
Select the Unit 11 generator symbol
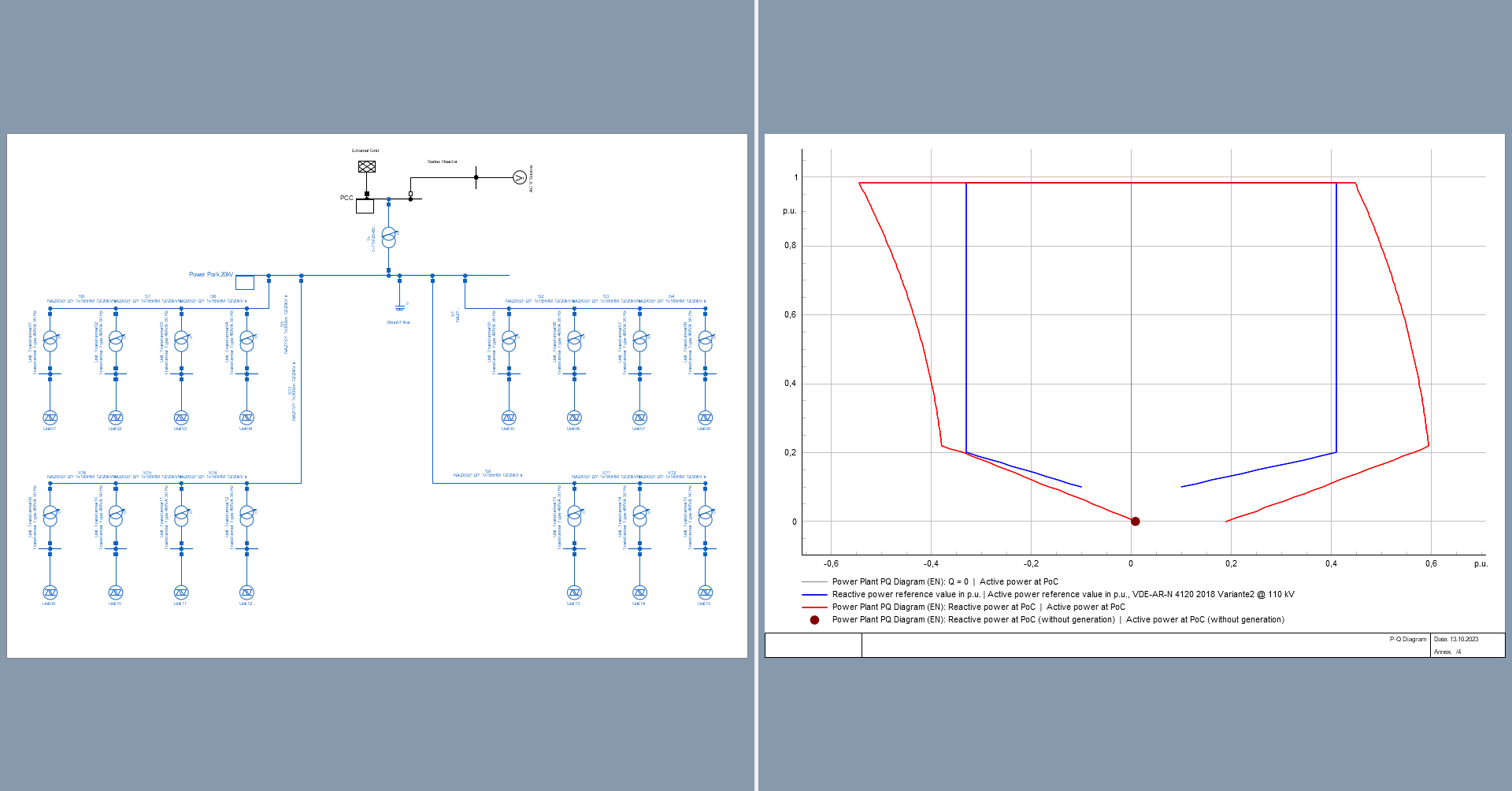(x=181, y=592)
